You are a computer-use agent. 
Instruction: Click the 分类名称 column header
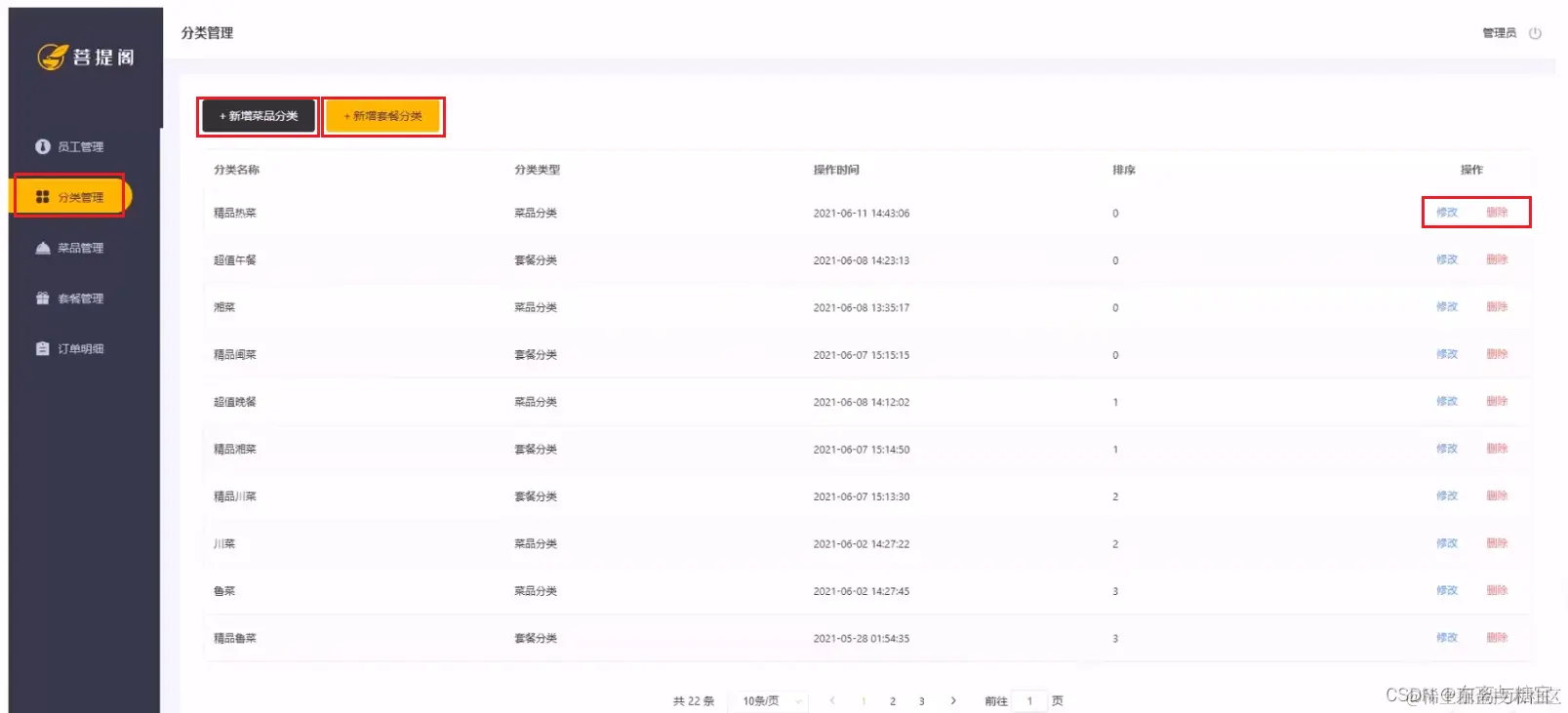[x=236, y=170]
